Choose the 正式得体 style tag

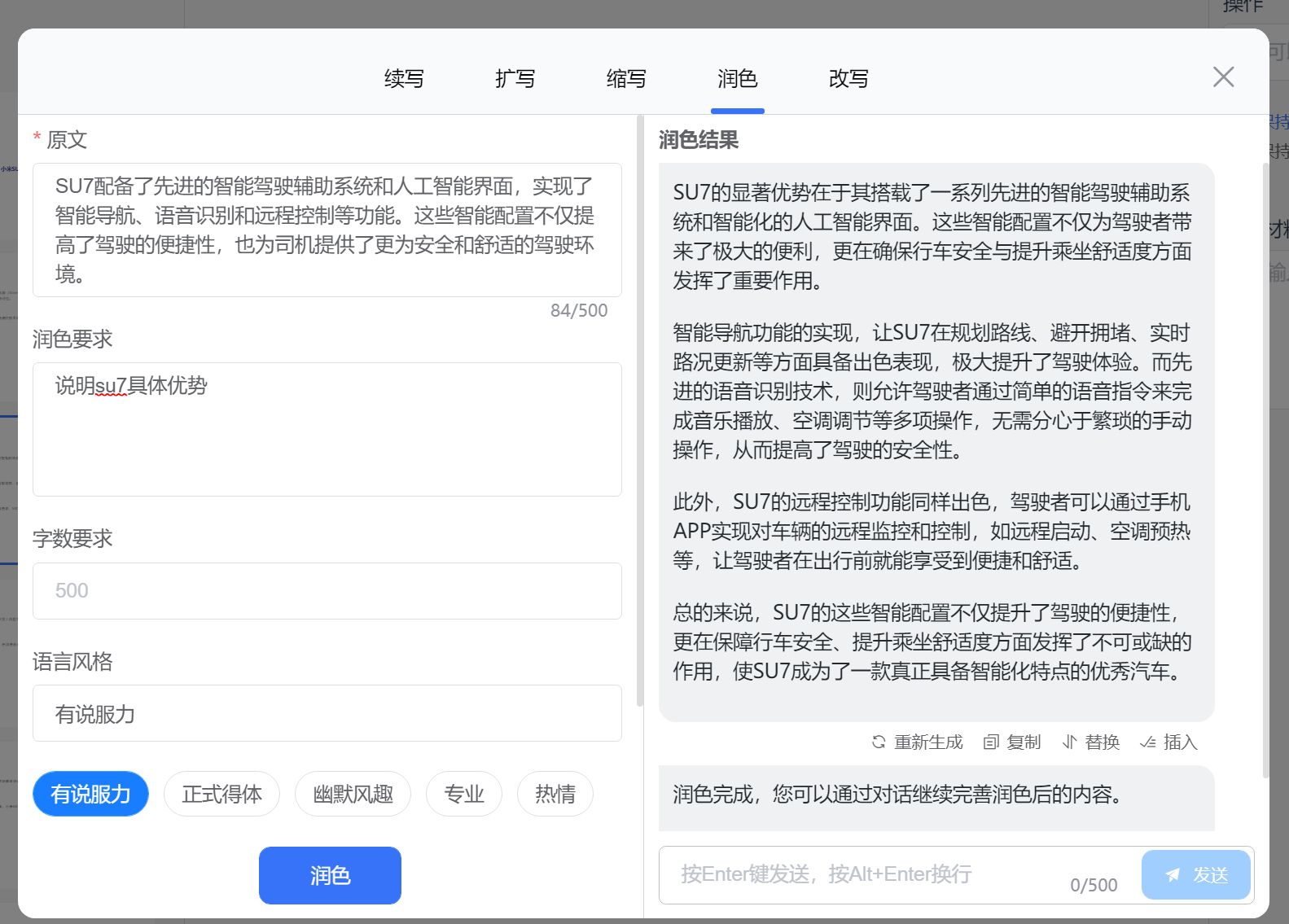coord(221,794)
